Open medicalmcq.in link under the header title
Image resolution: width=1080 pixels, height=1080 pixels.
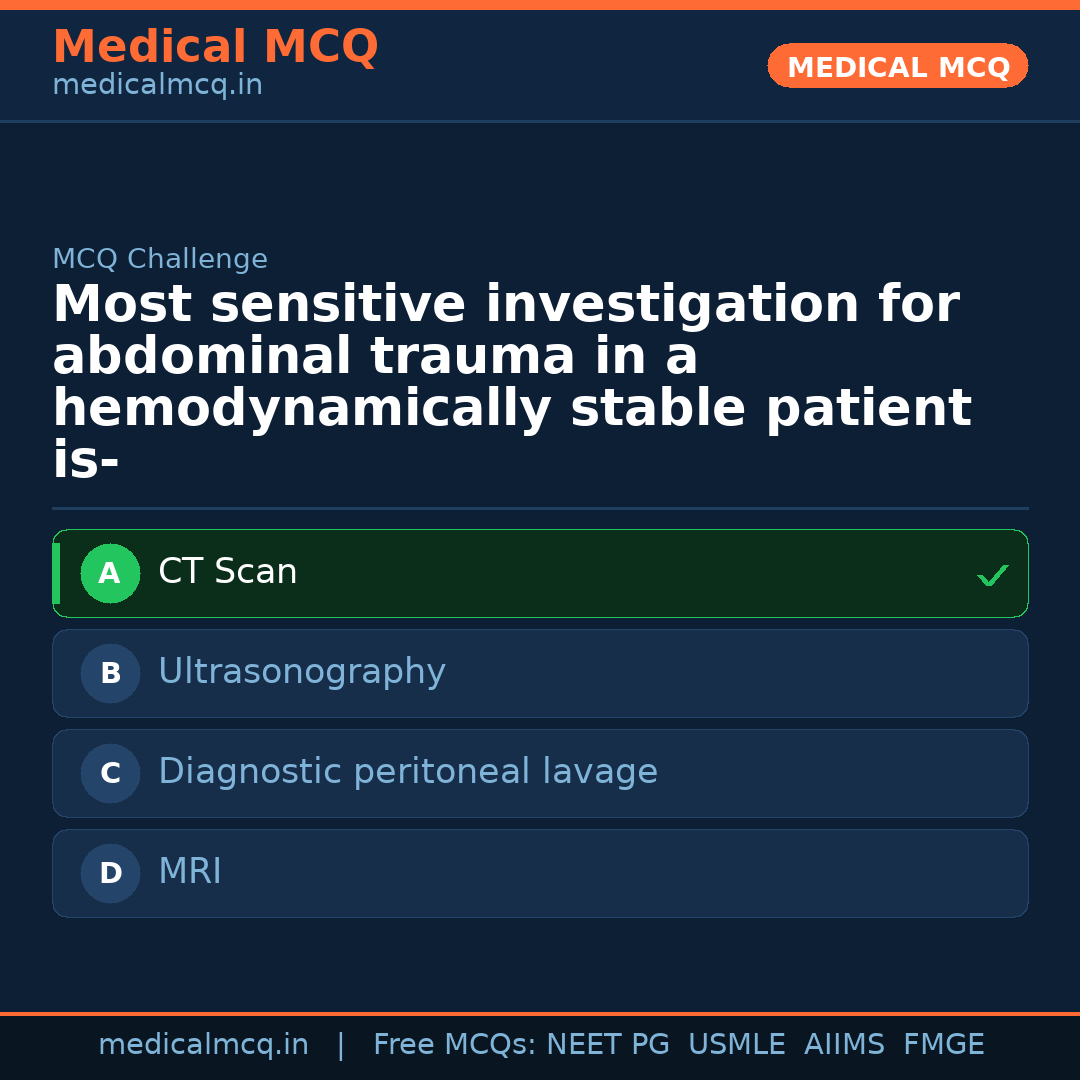(x=157, y=86)
